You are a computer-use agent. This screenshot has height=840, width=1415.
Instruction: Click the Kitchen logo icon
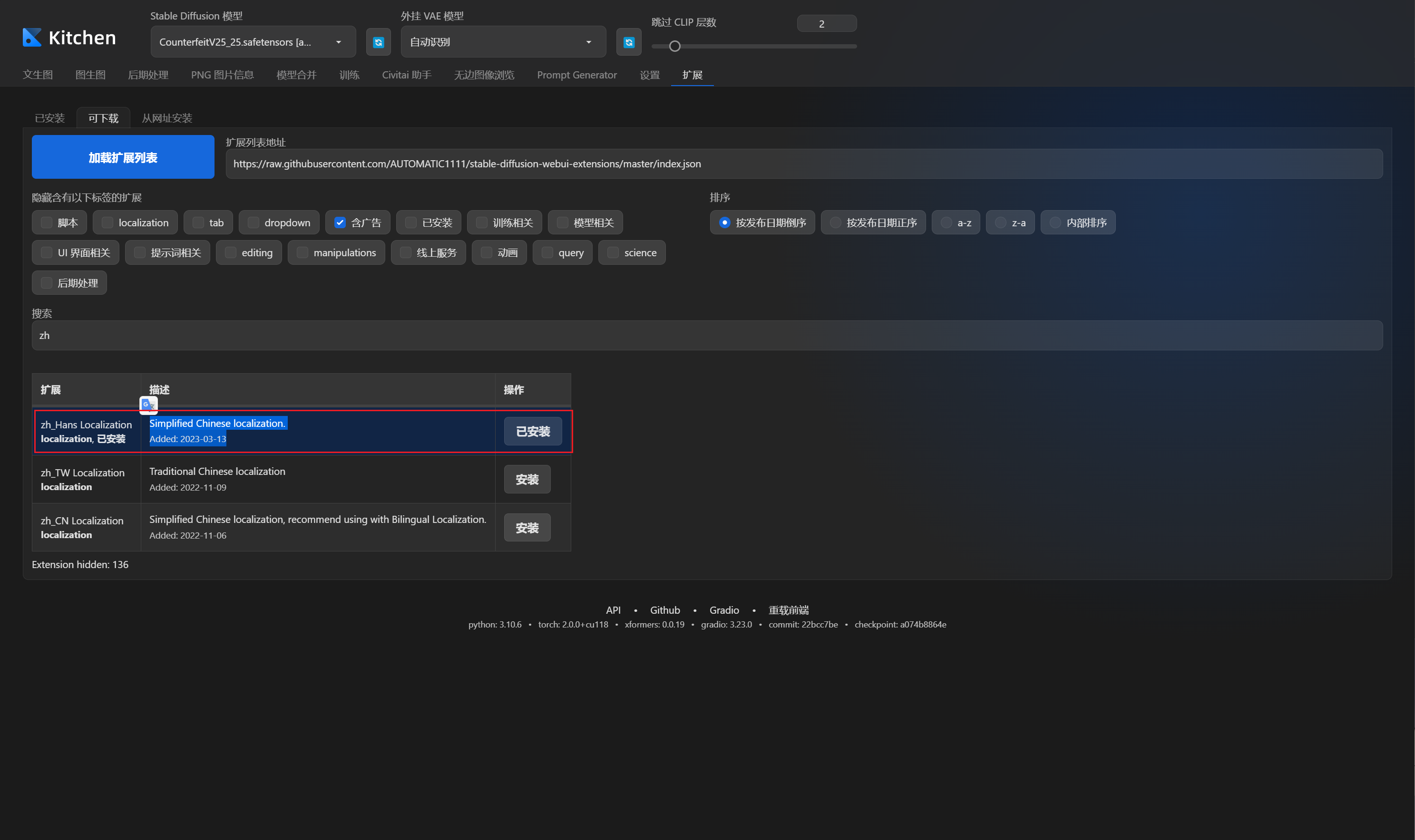(32, 38)
